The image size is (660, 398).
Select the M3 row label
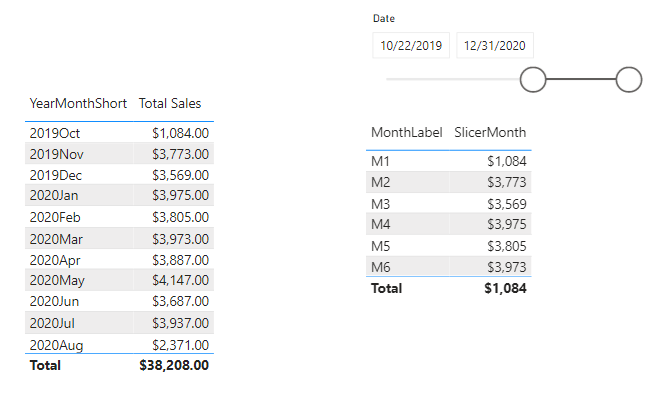[381, 204]
